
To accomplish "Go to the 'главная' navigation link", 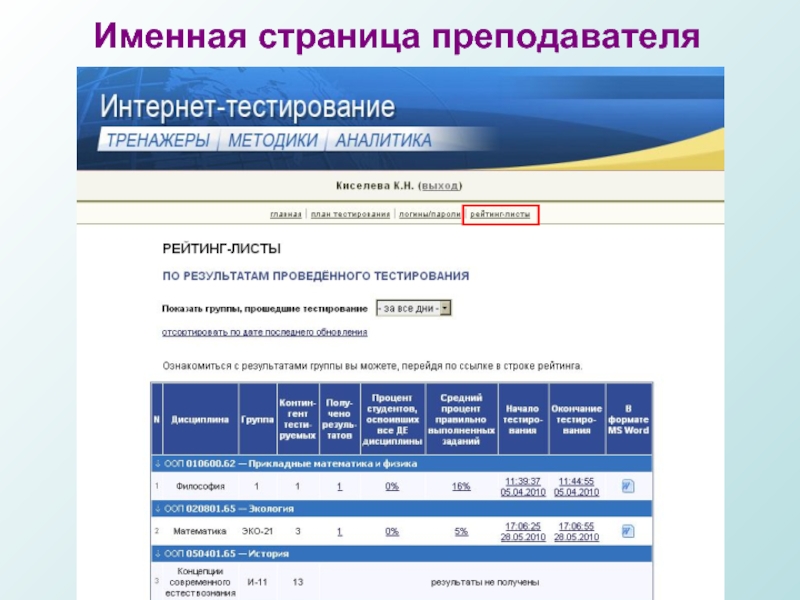I will pos(286,214).
